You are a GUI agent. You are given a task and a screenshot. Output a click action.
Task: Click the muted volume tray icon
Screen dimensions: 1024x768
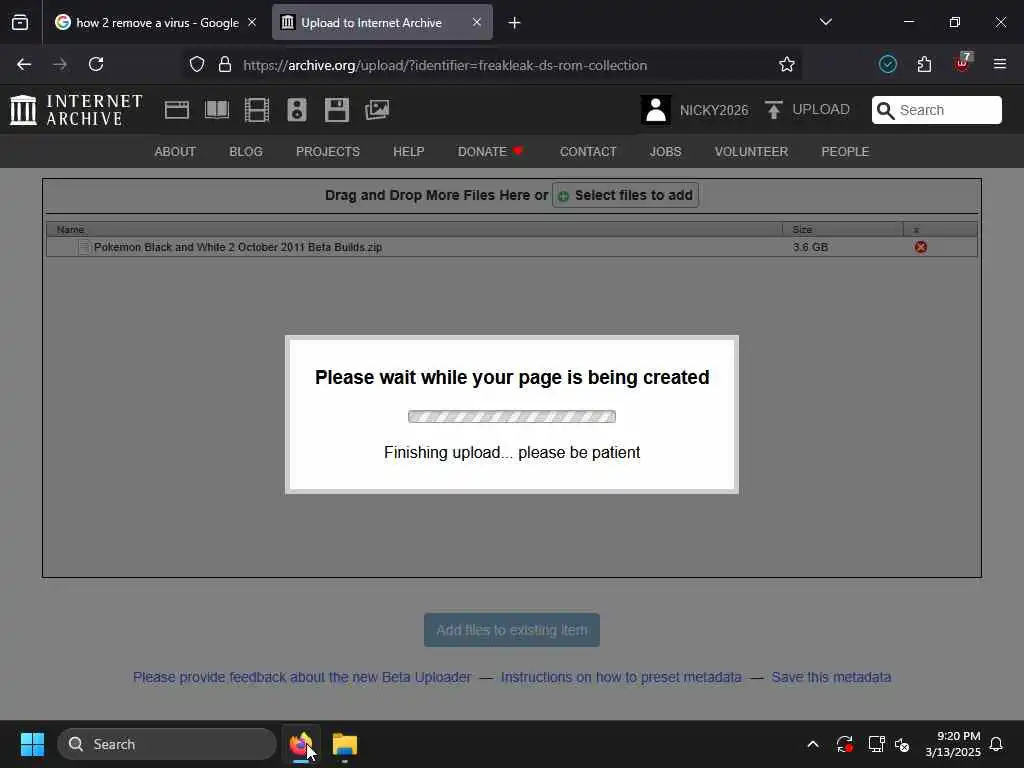[x=903, y=744]
